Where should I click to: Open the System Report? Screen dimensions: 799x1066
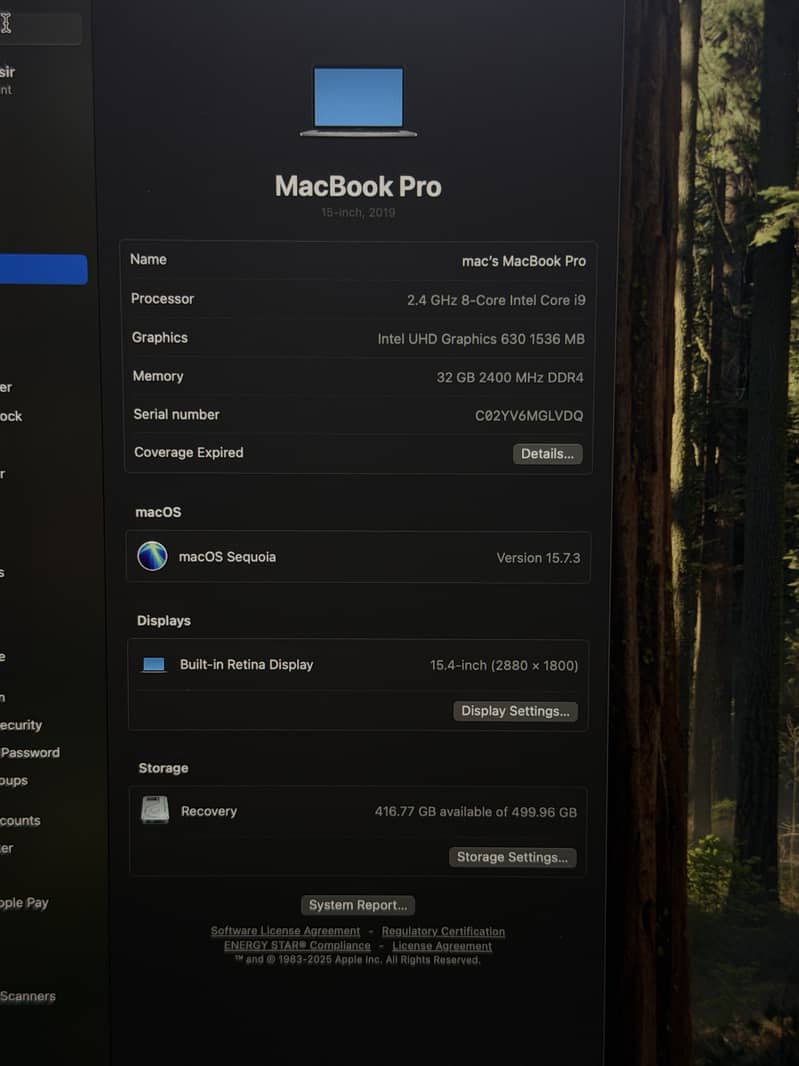358,905
